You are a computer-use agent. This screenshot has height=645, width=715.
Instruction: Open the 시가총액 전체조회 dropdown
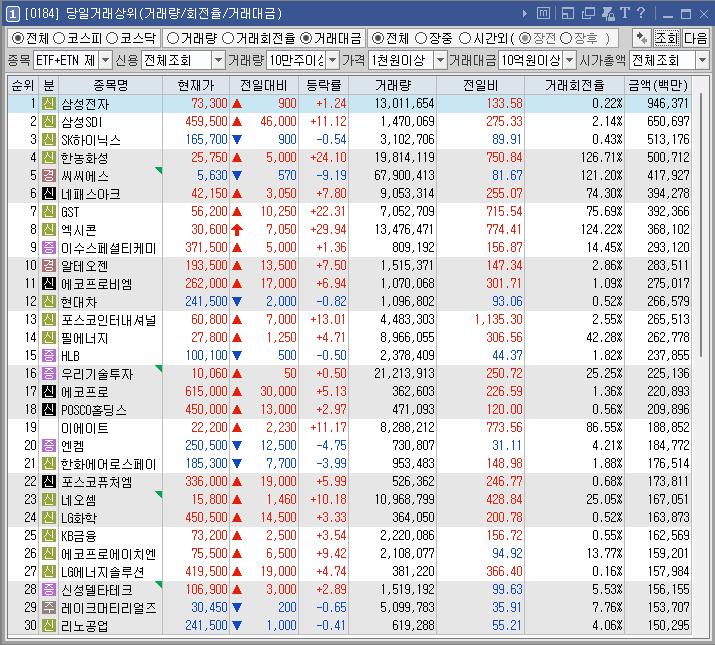coord(702,60)
